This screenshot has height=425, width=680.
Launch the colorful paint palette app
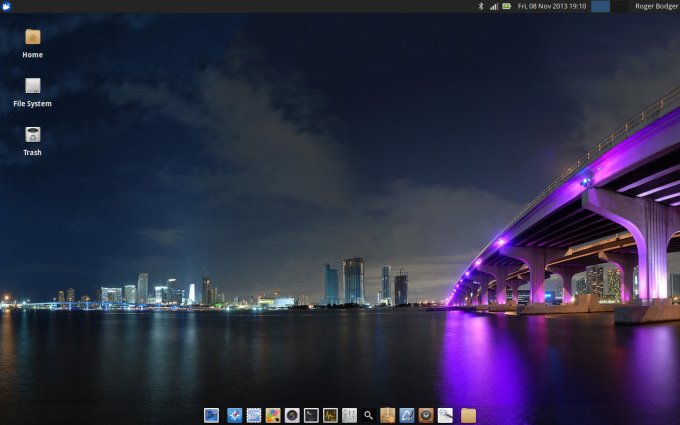(x=273, y=415)
